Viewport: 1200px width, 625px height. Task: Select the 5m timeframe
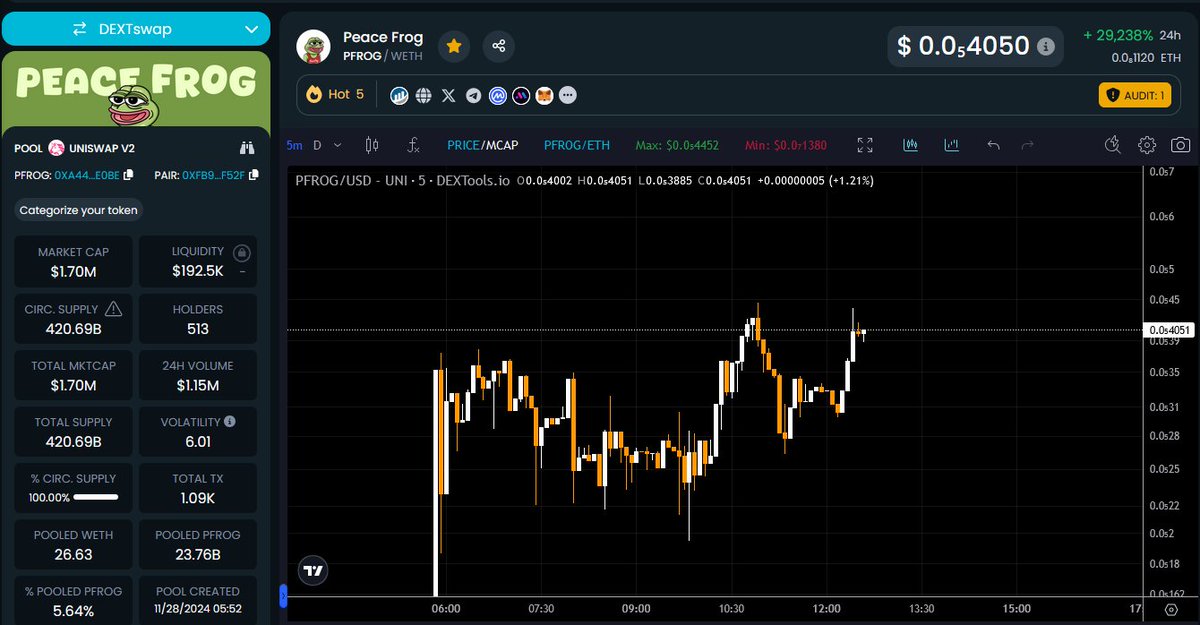pyautogui.click(x=294, y=145)
